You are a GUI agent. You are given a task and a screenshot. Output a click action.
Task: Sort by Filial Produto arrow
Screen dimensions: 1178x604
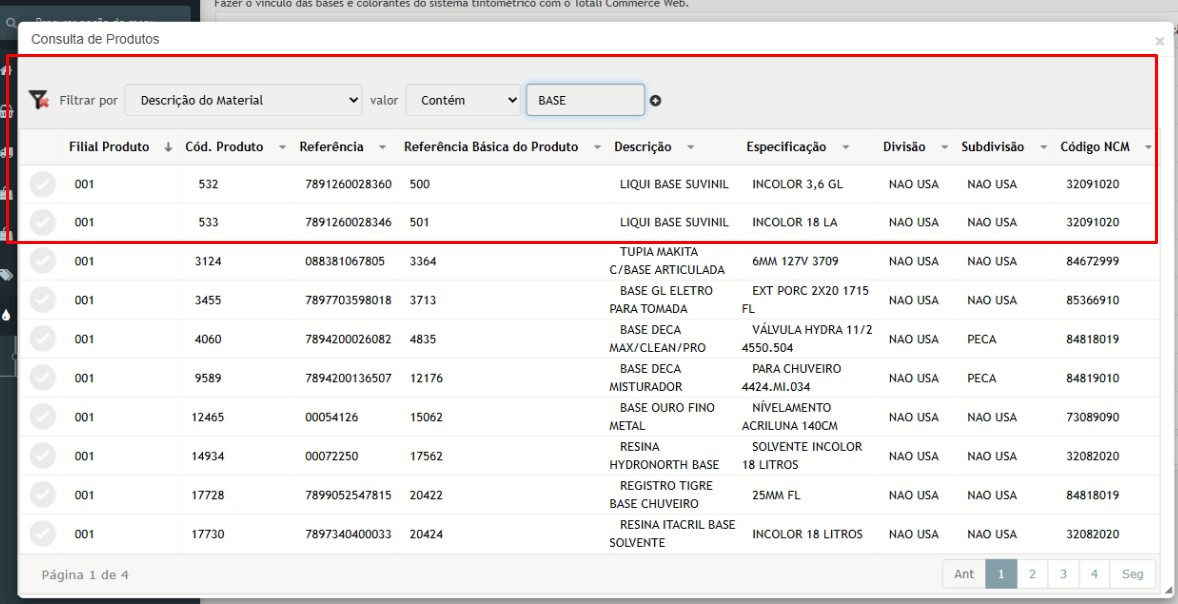168,147
